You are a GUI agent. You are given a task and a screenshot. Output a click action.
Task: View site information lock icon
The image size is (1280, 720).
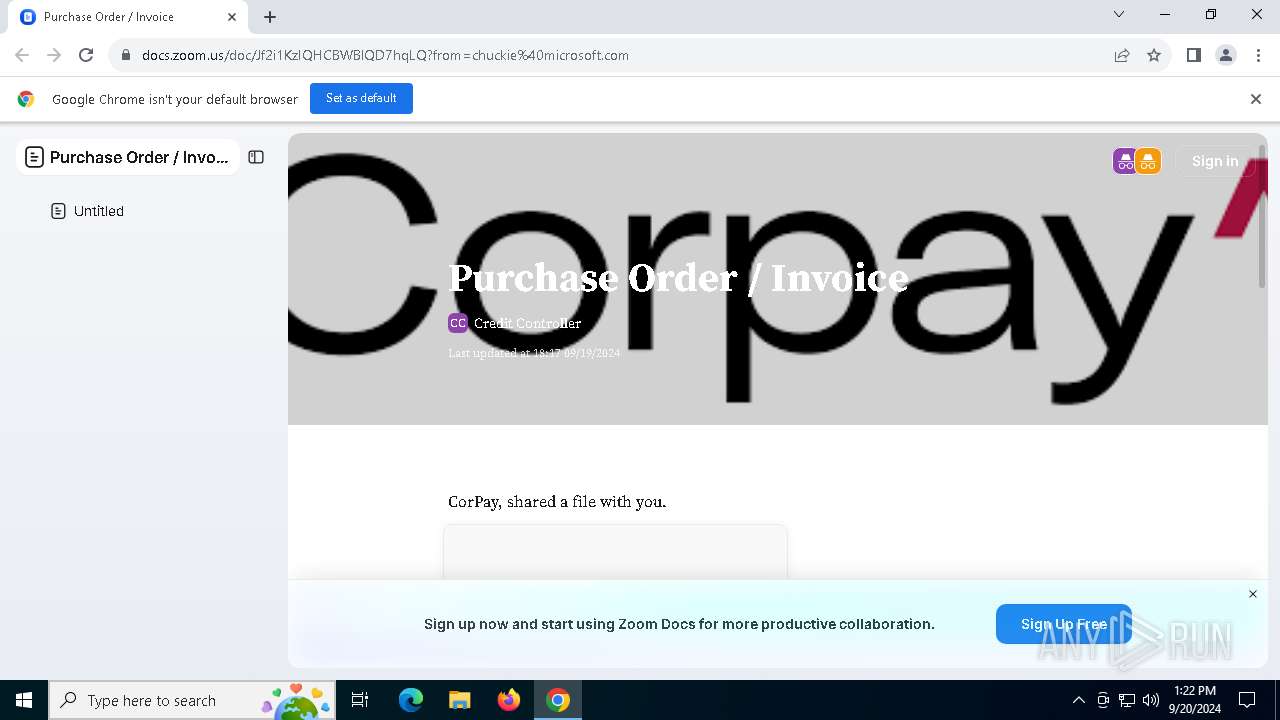pyautogui.click(x=125, y=55)
